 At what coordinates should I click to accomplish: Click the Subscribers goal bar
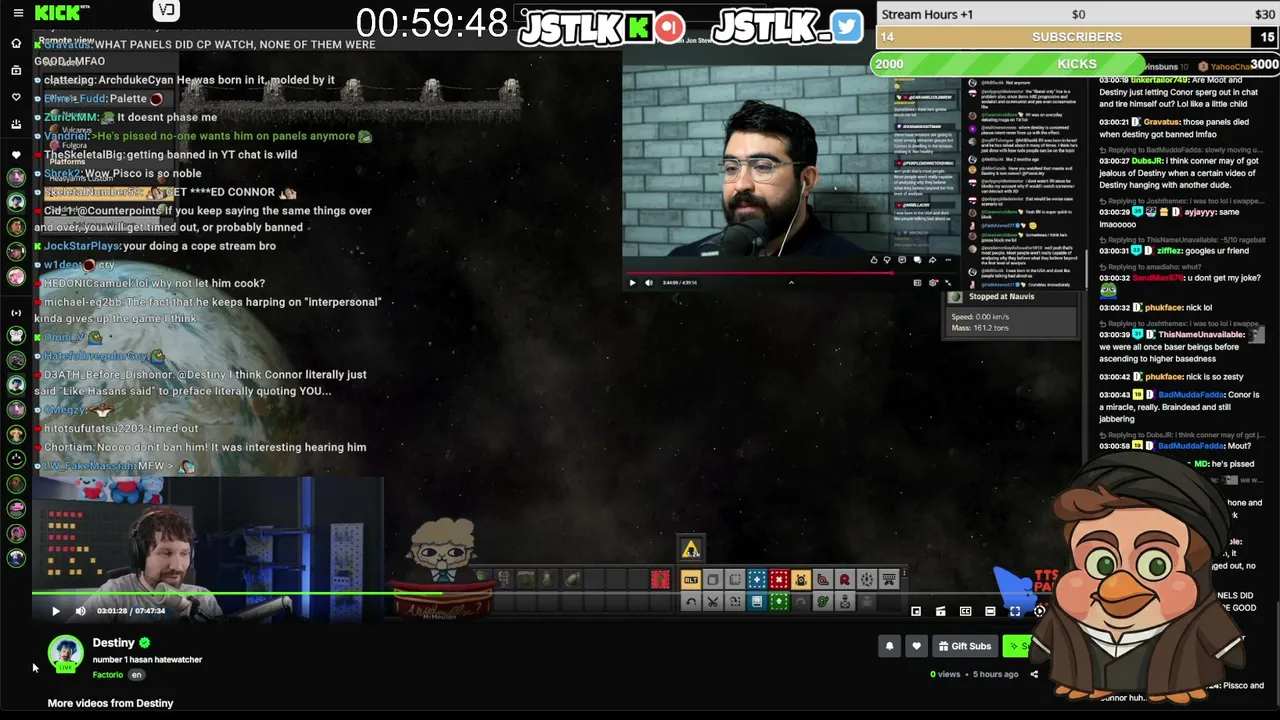(1076, 37)
